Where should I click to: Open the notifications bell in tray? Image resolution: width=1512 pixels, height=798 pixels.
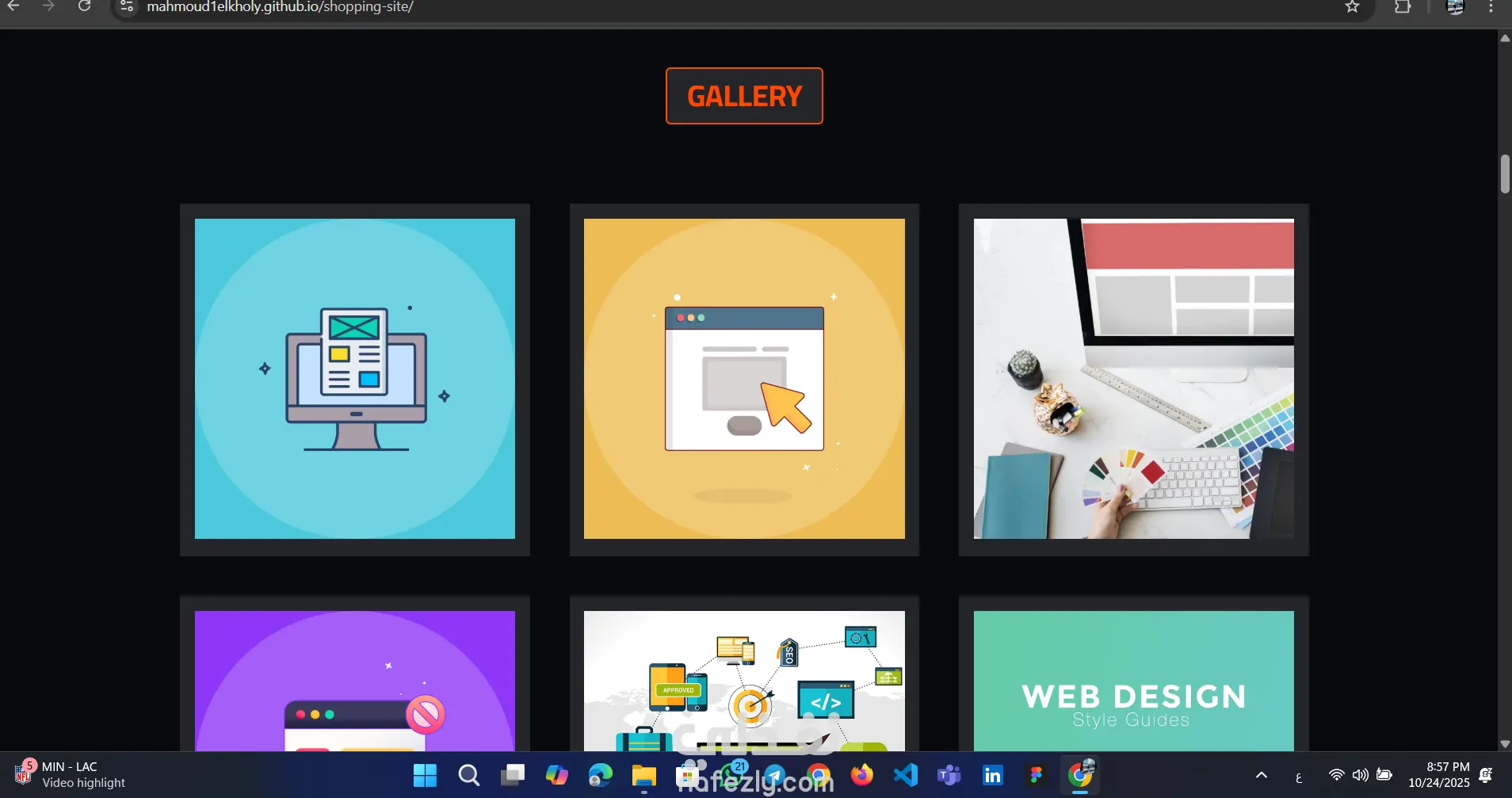[1487, 775]
